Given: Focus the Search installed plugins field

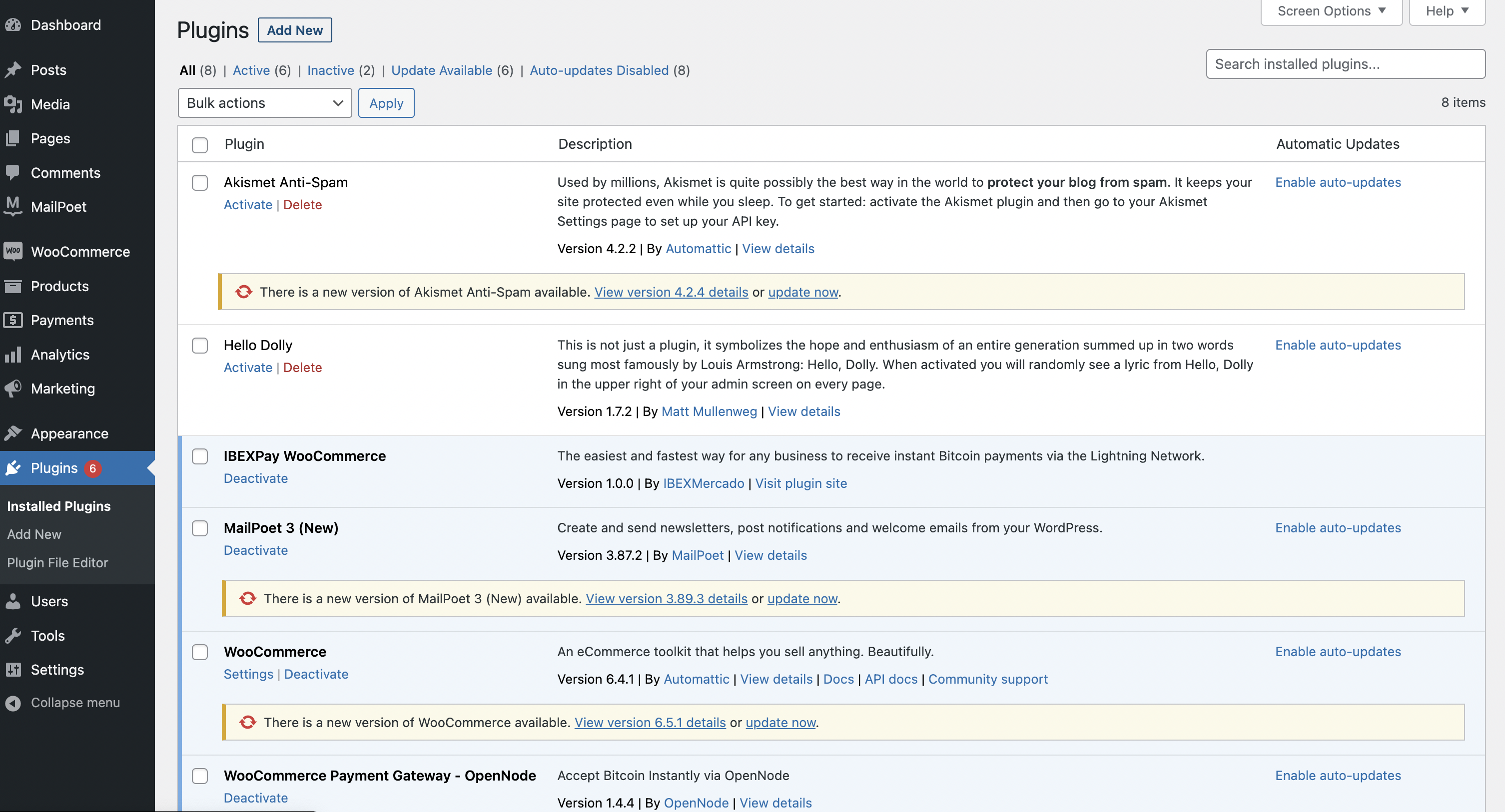Looking at the screenshot, I should [x=1345, y=64].
